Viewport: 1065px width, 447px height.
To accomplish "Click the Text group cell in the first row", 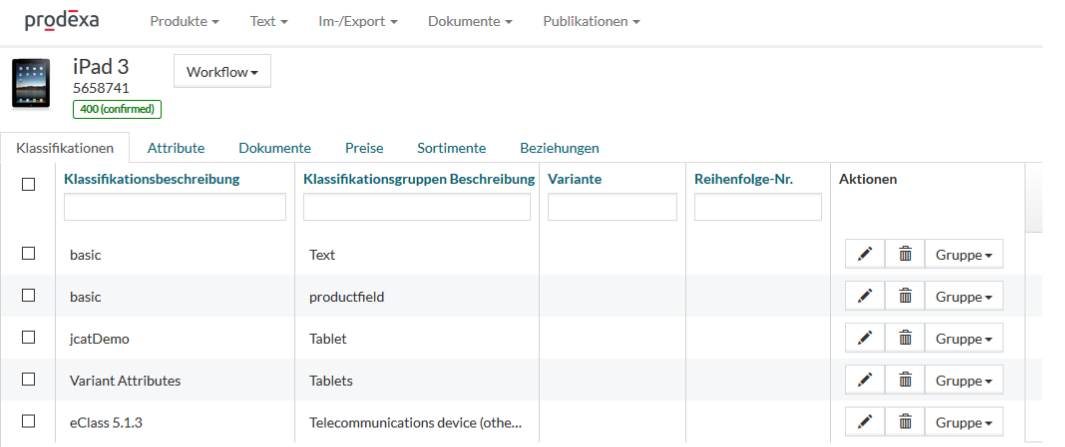I will tap(322, 255).
